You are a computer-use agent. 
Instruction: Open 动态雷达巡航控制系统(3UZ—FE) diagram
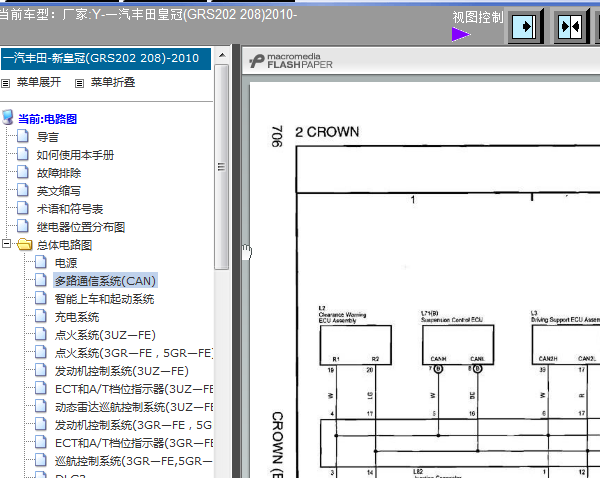pos(134,407)
